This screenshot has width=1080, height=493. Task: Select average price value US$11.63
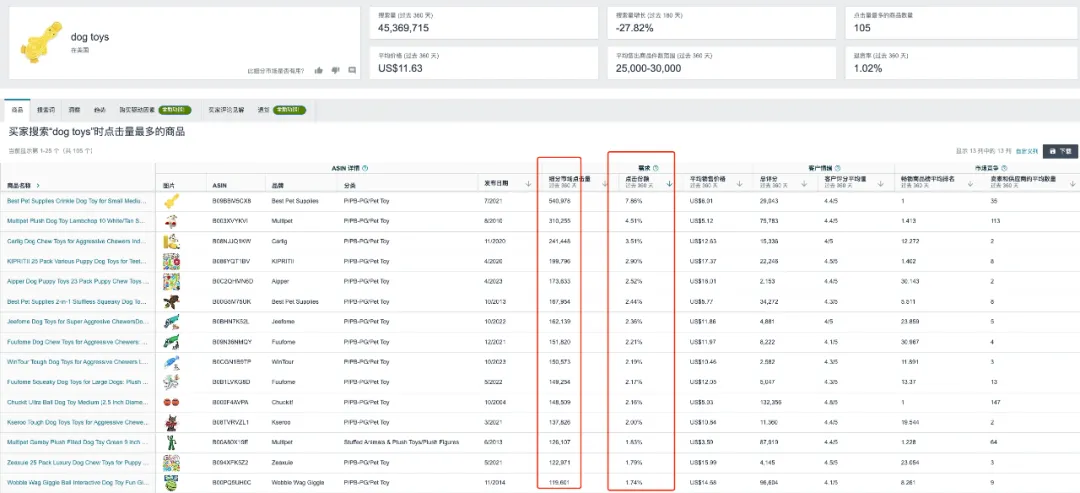[x=400, y=68]
